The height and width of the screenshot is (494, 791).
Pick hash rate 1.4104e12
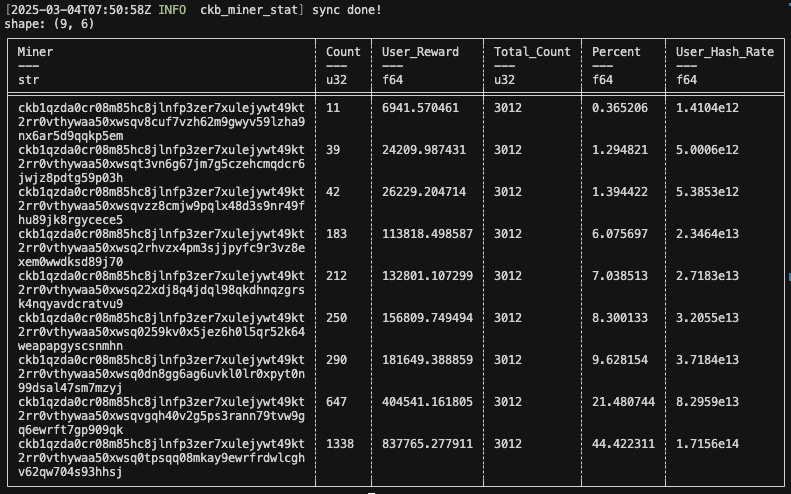(707, 107)
